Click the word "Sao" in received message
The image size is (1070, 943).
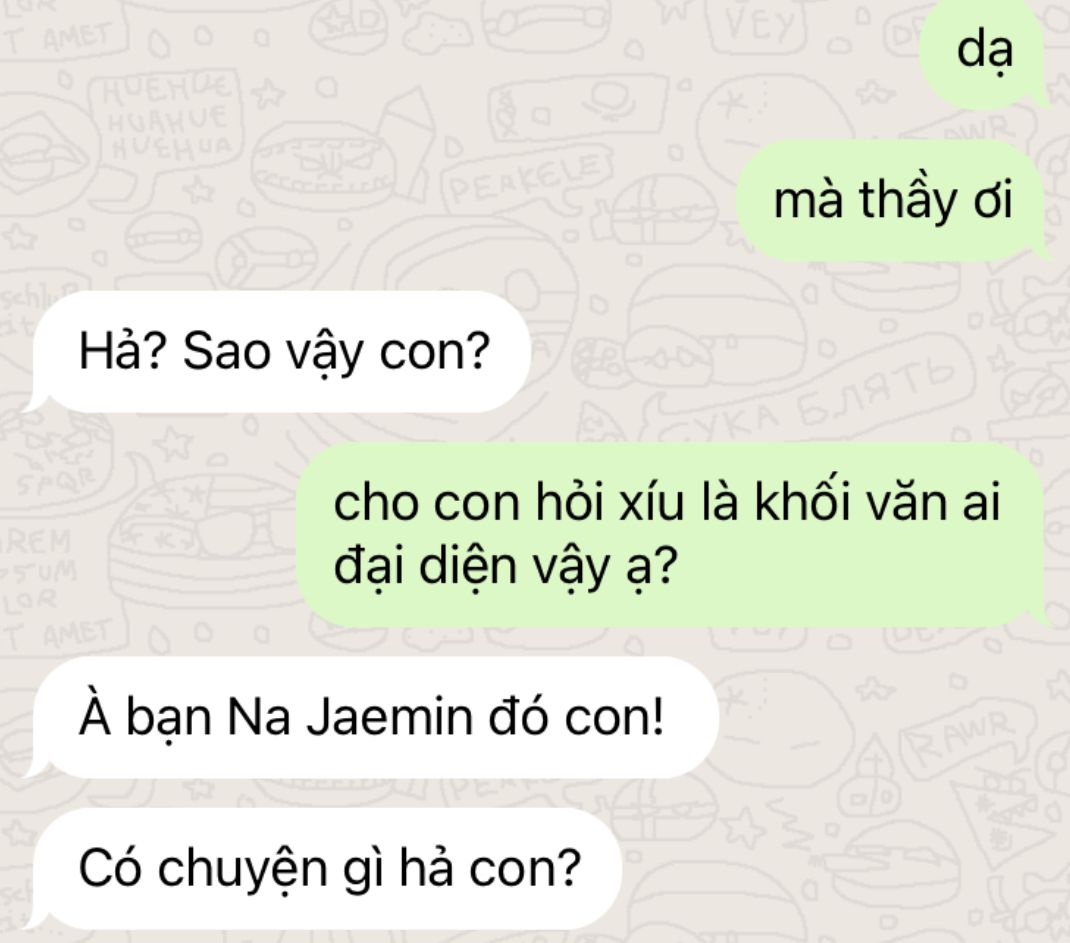pos(226,352)
